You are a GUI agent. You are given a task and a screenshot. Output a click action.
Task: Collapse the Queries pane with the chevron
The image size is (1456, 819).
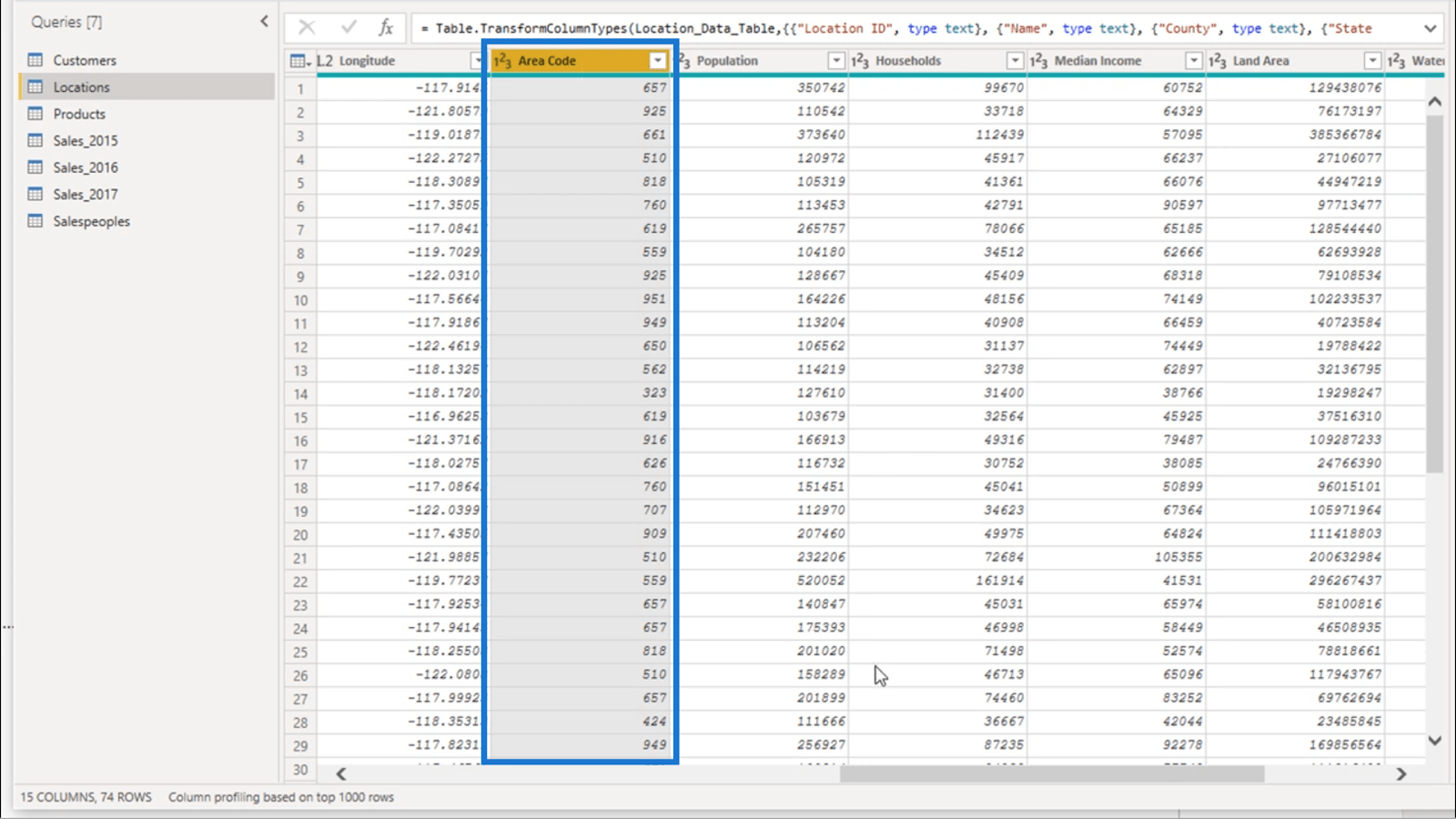pos(264,21)
